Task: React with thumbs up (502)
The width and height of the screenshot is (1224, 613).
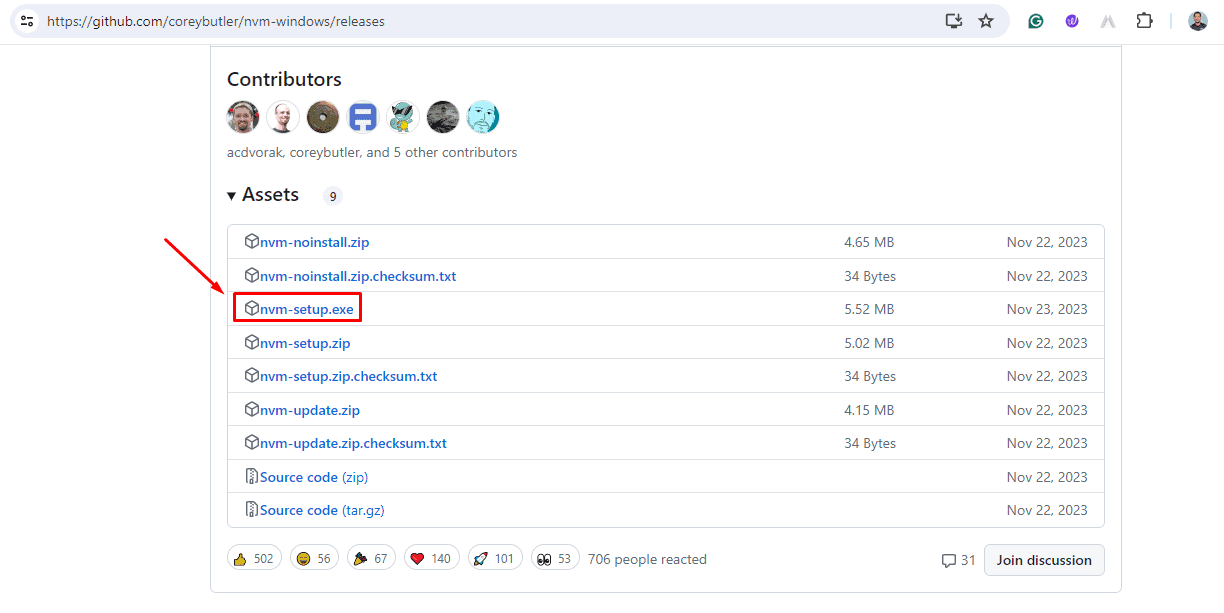Action: [x=254, y=559]
